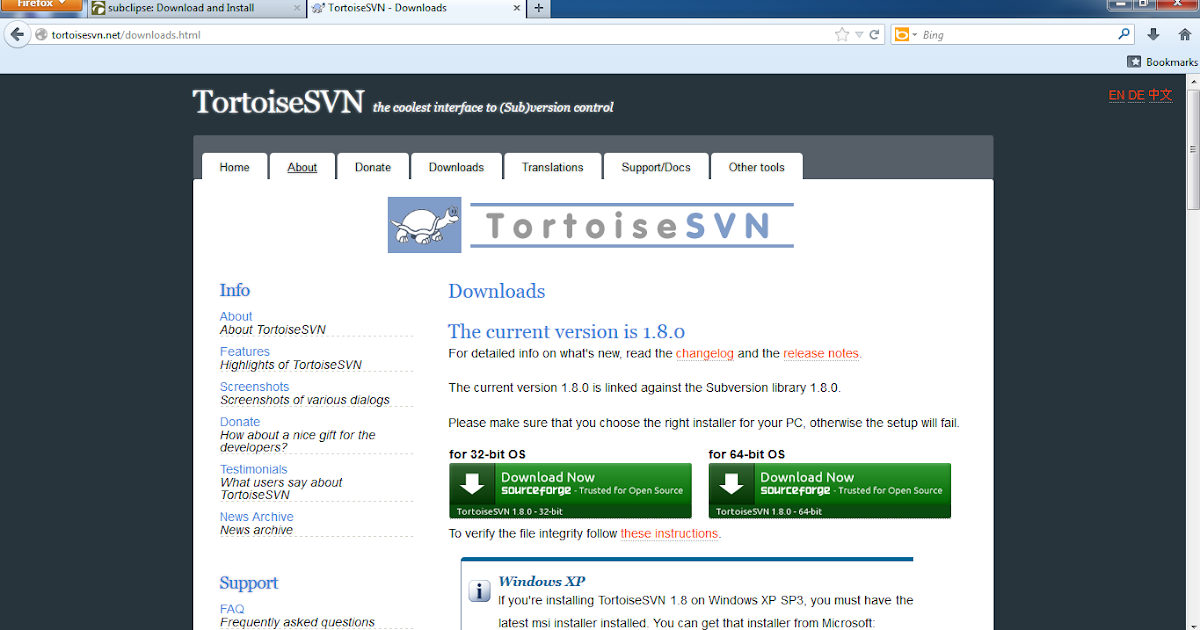Click the 'for 32-bit OS' label

tap(487, 454)
